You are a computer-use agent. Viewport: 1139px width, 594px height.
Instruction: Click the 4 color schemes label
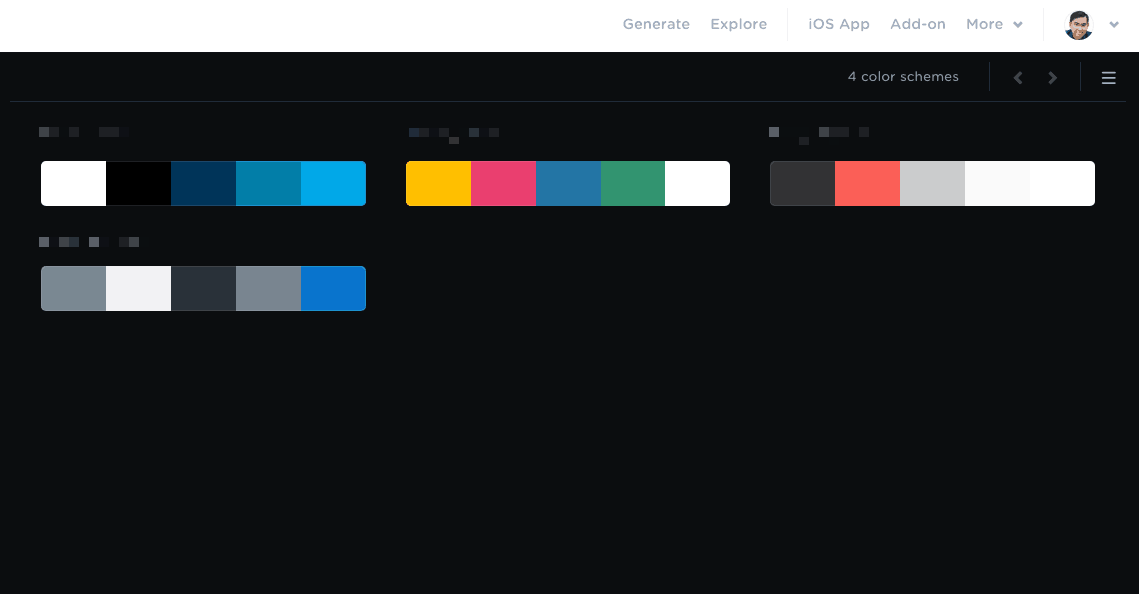tap(903, 77)
